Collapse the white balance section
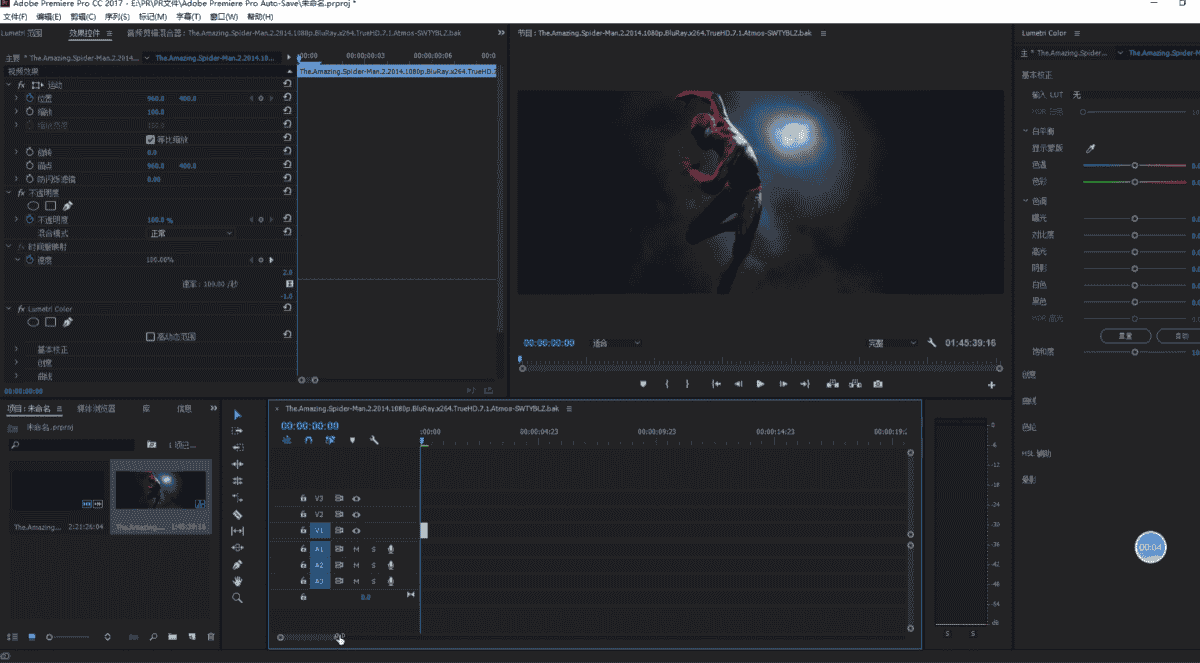The height and width of the screenshot is (663, 1200). coord(1025,131)
